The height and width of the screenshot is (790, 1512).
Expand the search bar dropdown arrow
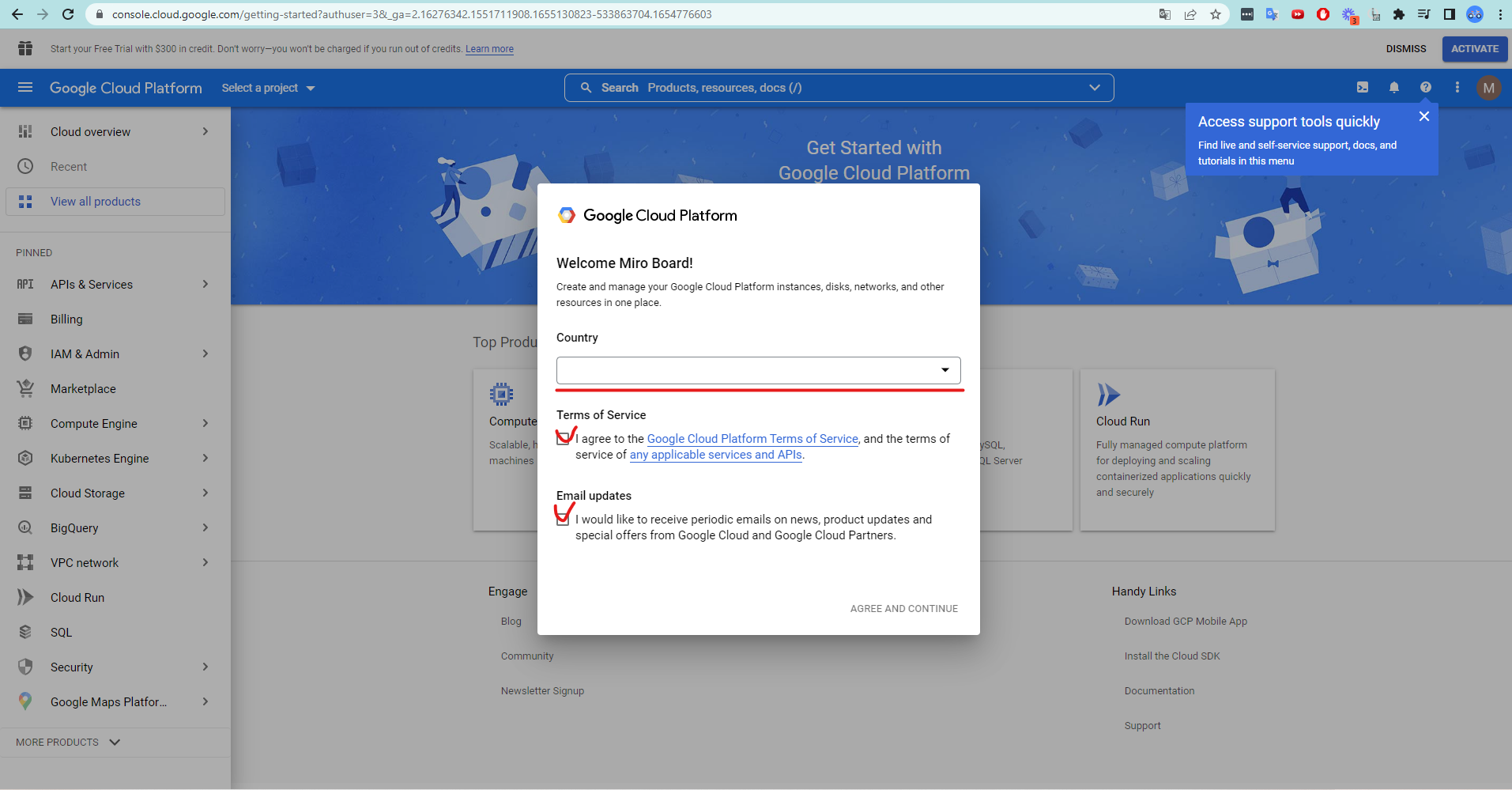point(1095,88)
